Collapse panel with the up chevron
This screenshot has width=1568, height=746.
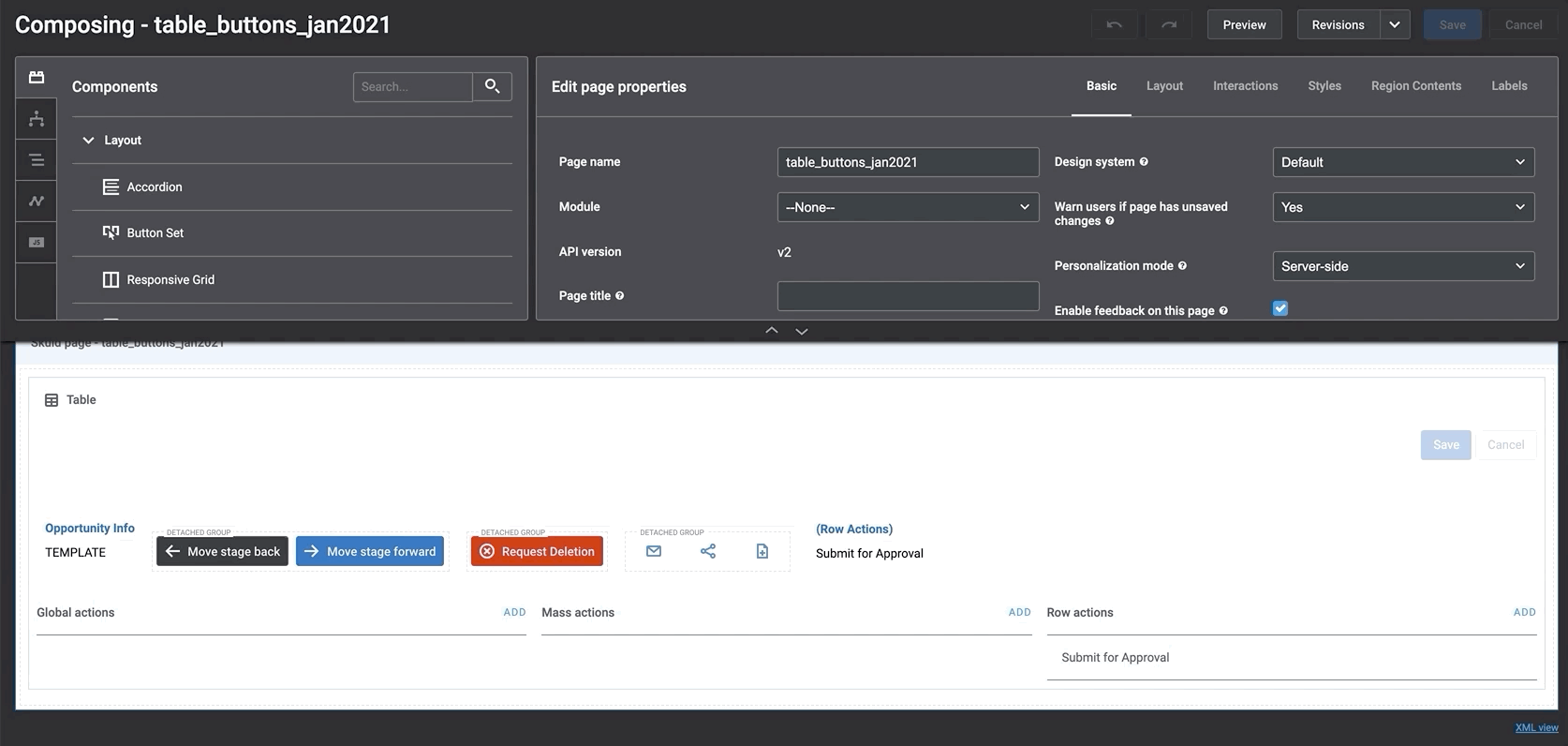click(772, 331)
